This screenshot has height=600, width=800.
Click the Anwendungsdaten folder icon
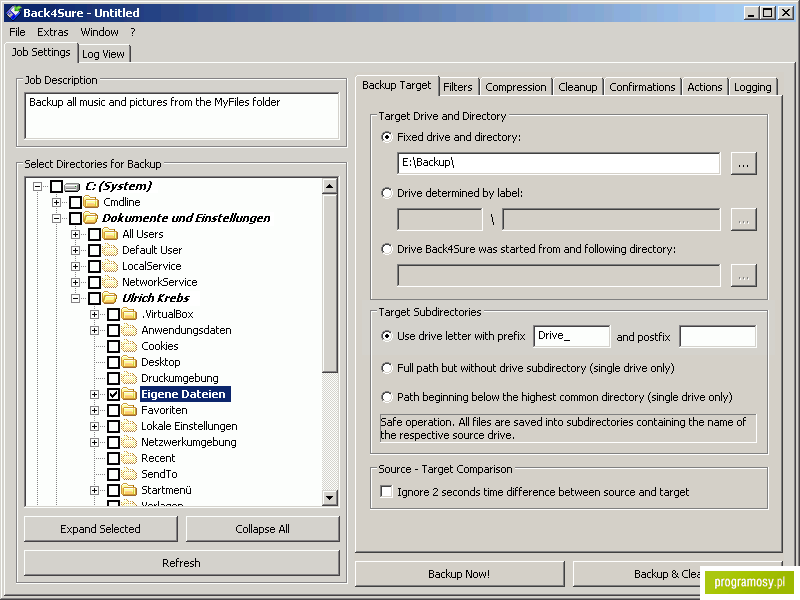(x=130, y=330)
